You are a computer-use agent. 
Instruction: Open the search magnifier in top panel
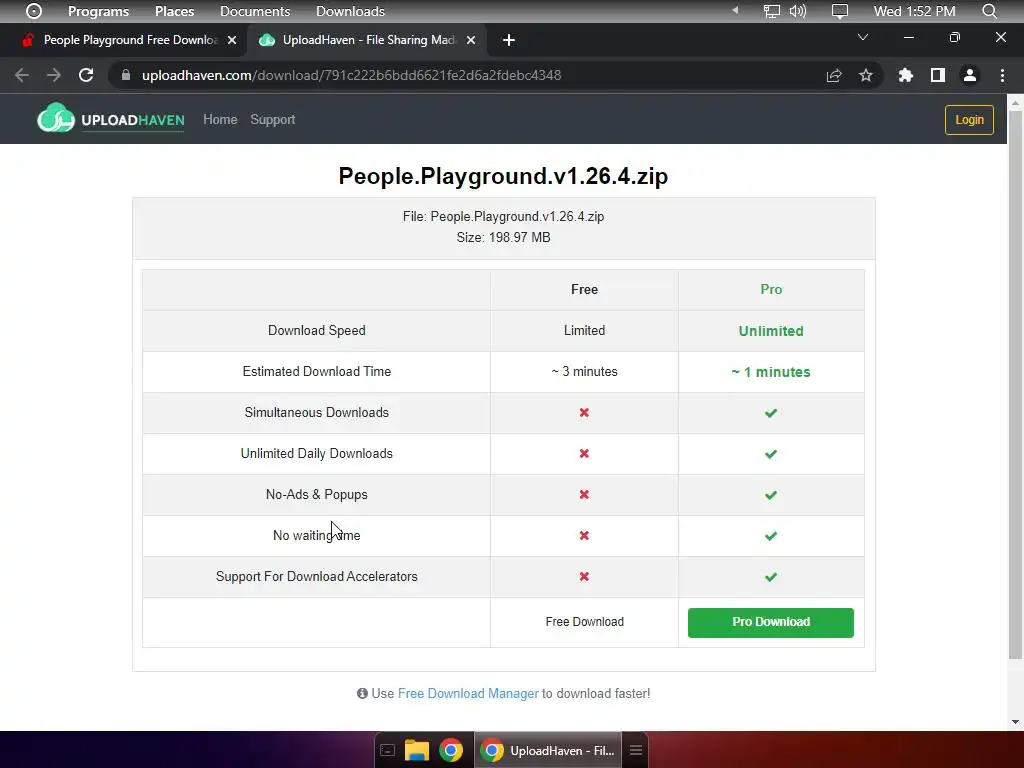990,11
